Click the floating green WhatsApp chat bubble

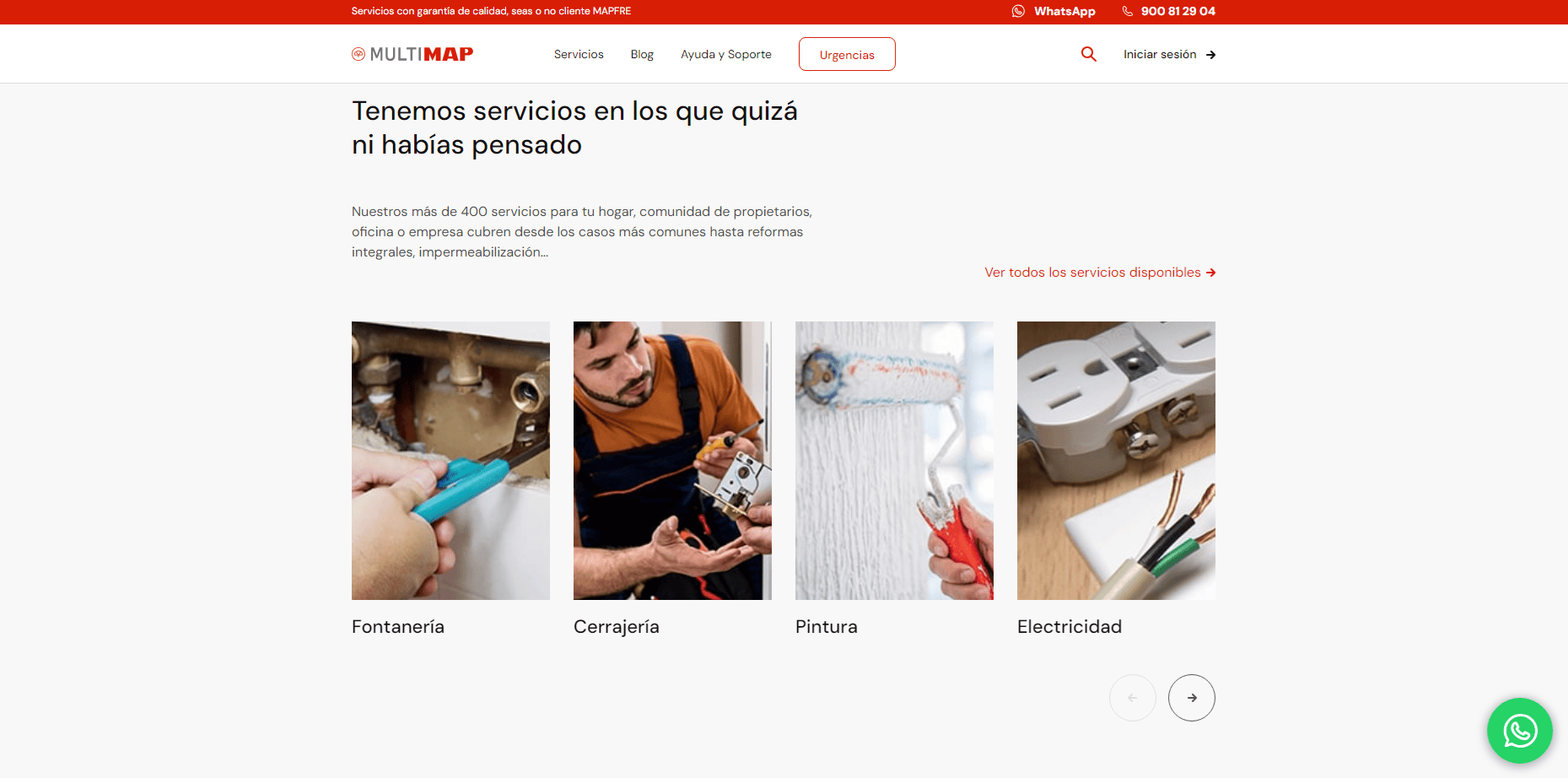pyautogui.click(x=1519, y=731)
